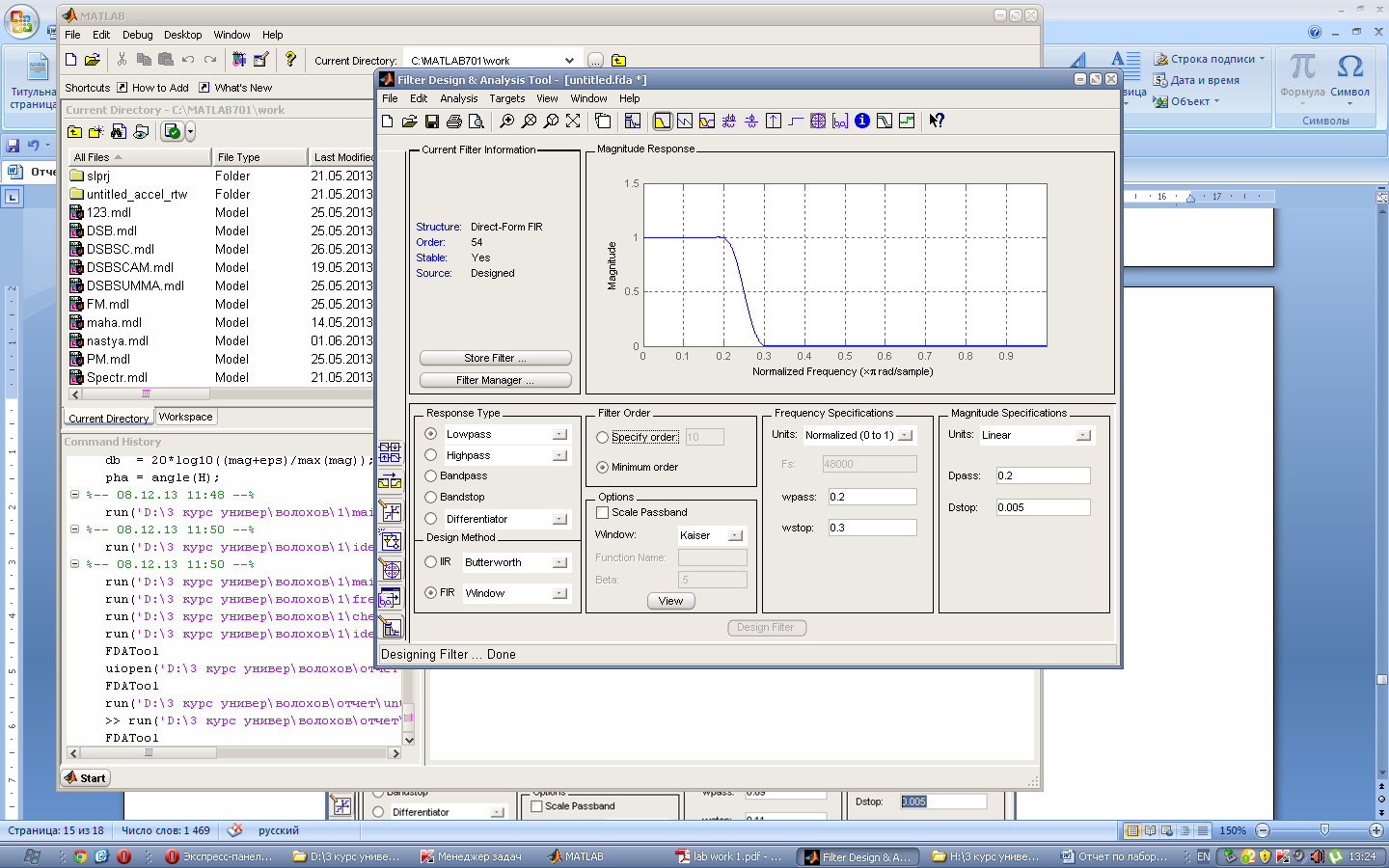Open Import Filter sidebar panel
Screen dimensions: 1389x868
pyautogui.click(x=391, y=598)
